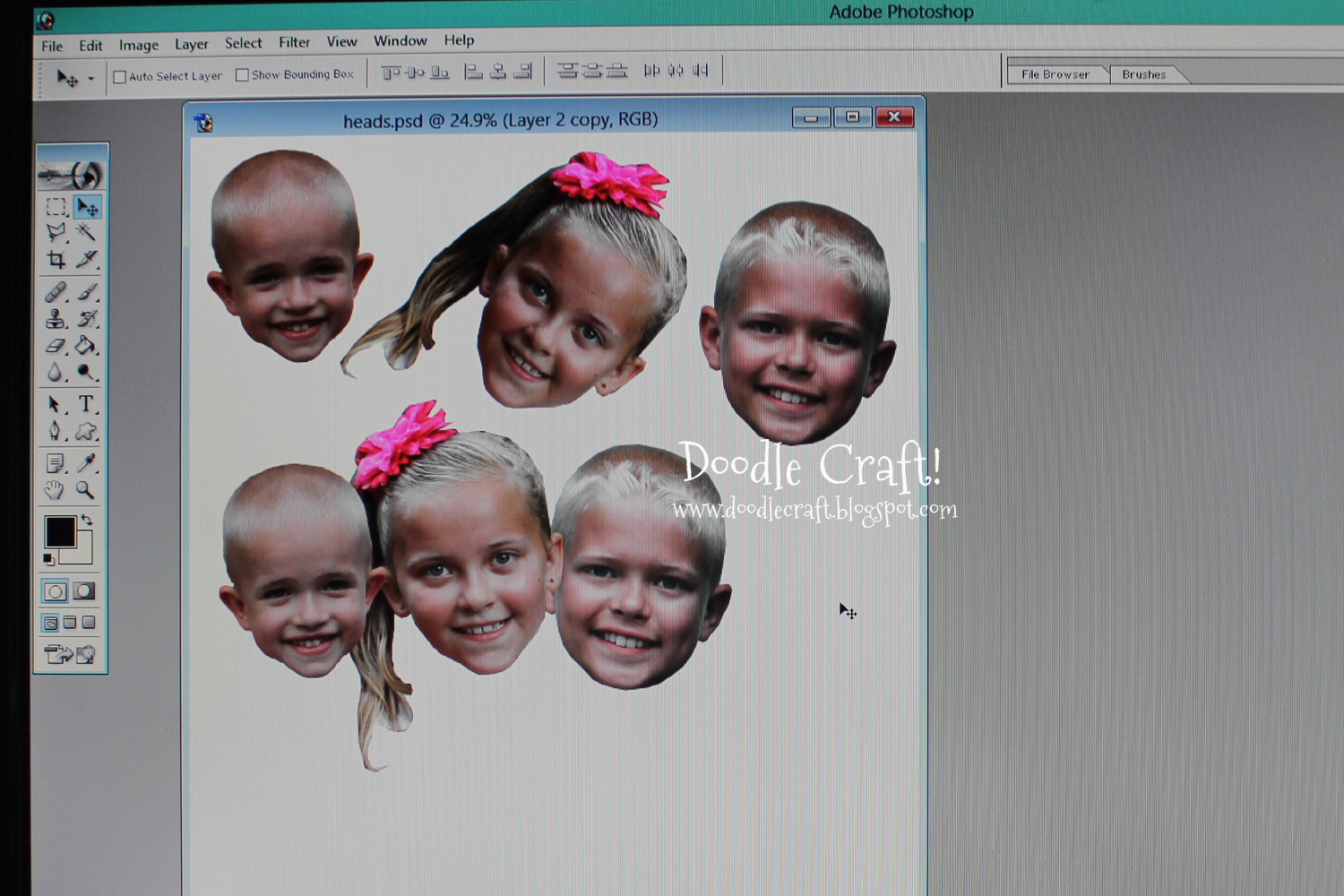
Task: Select the Eyedropper tool
Action: coord(86,462)
